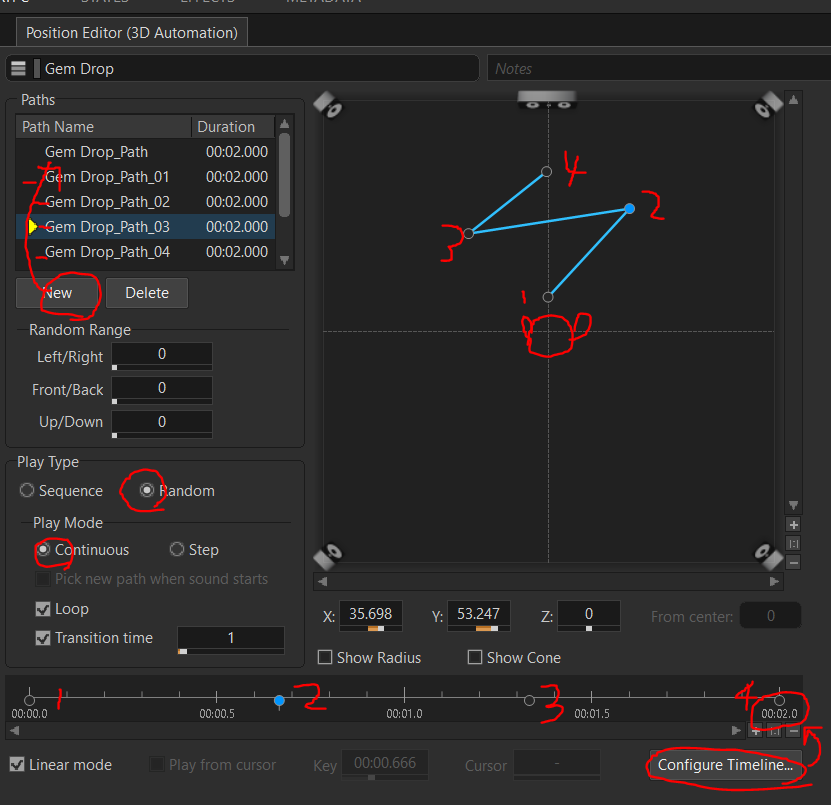Click the Z coordinate field
This screenshot has height=805, width=831.
tap(589, 614)
